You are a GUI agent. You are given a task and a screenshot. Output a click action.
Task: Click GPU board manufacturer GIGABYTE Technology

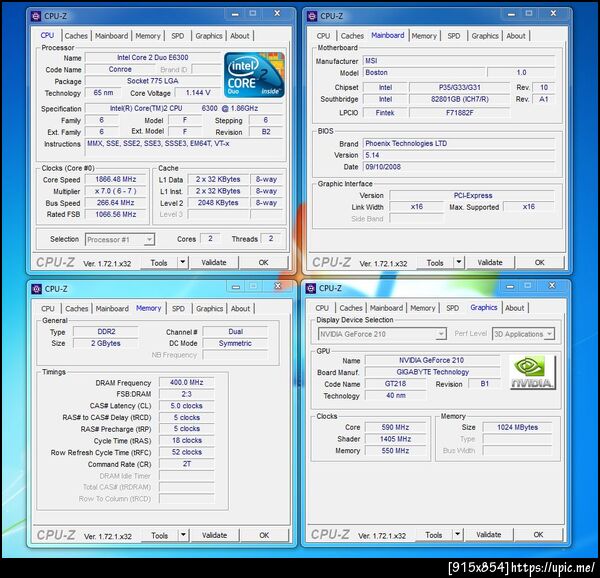tap(432, 372)
